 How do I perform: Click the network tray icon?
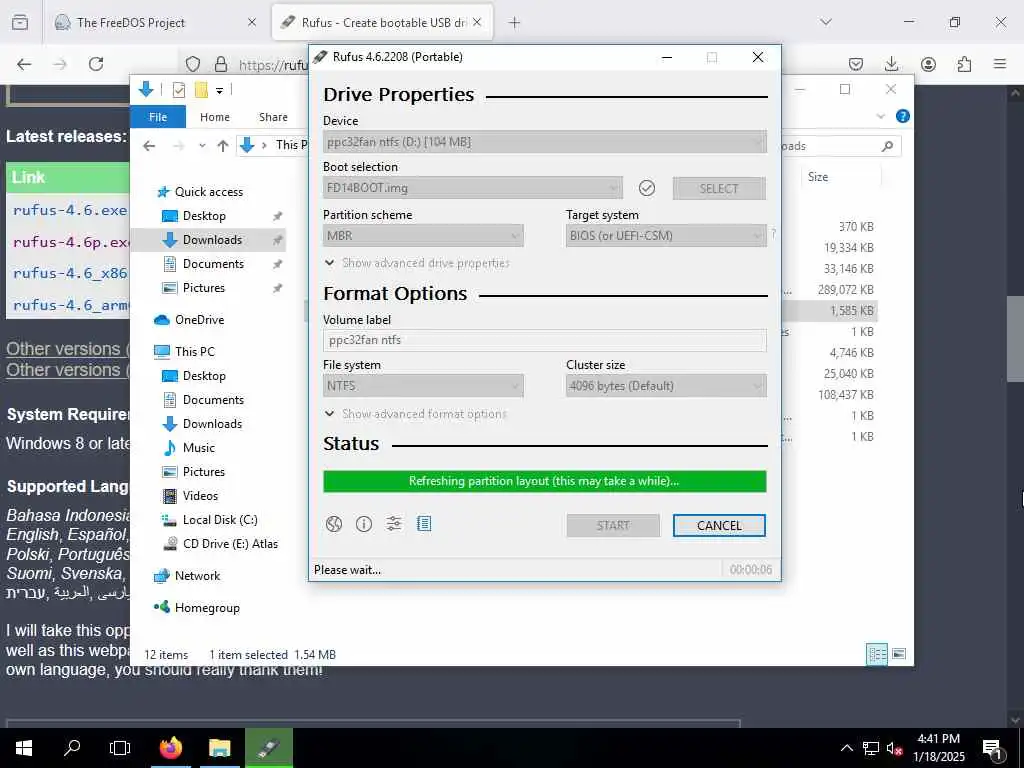(871, 748)
